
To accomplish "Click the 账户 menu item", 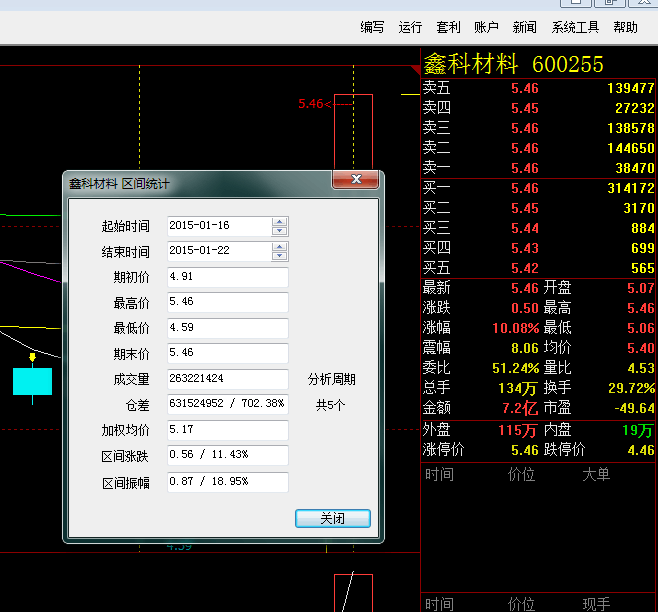I will click(x=486, y=27).
